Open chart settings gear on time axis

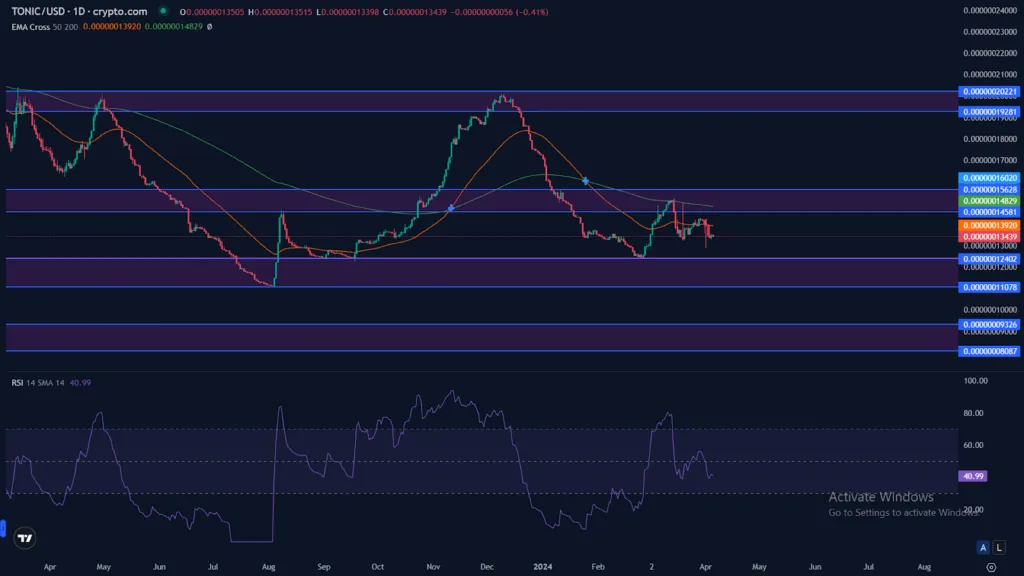[991, 567]
